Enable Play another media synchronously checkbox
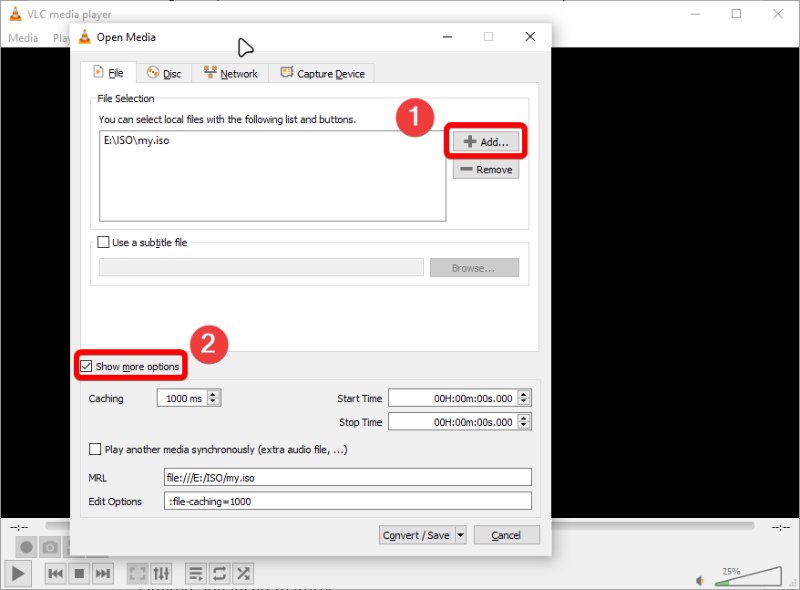This screenshot has width=800, height=590. (x=95, y=449)
